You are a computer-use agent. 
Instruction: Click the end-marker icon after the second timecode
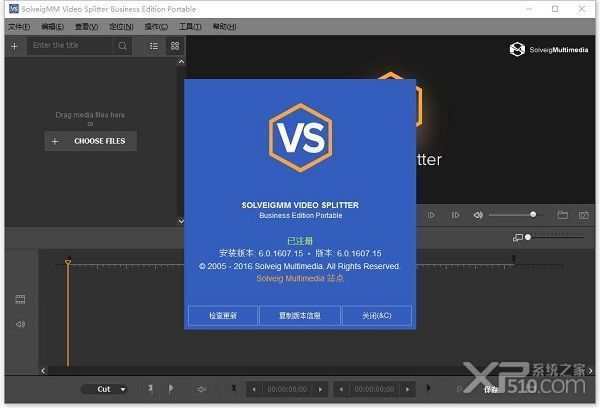click(429, 388)
